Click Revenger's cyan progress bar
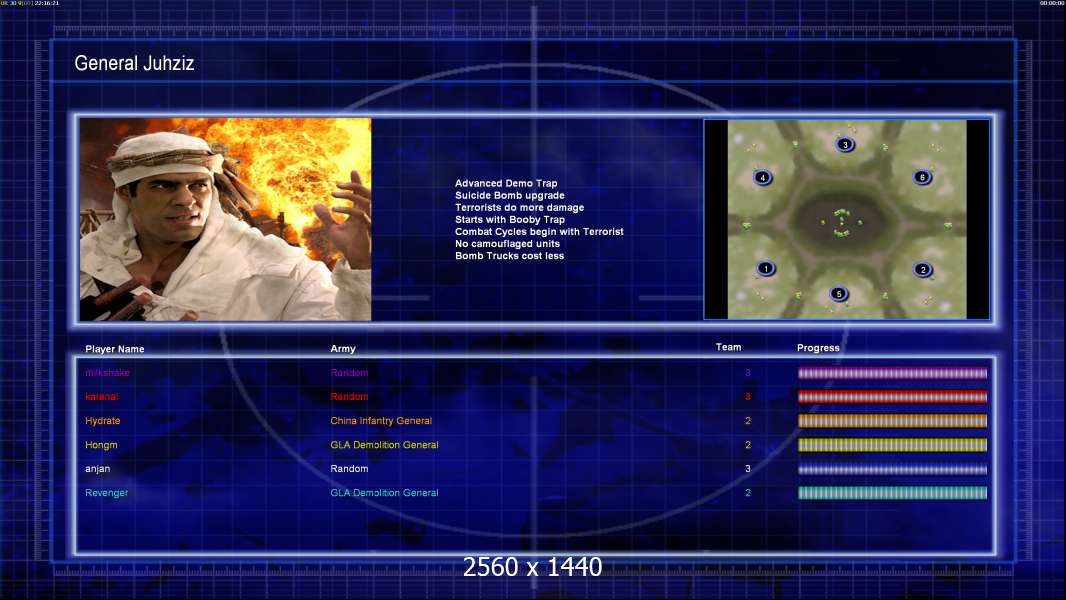 pos(893,493)
